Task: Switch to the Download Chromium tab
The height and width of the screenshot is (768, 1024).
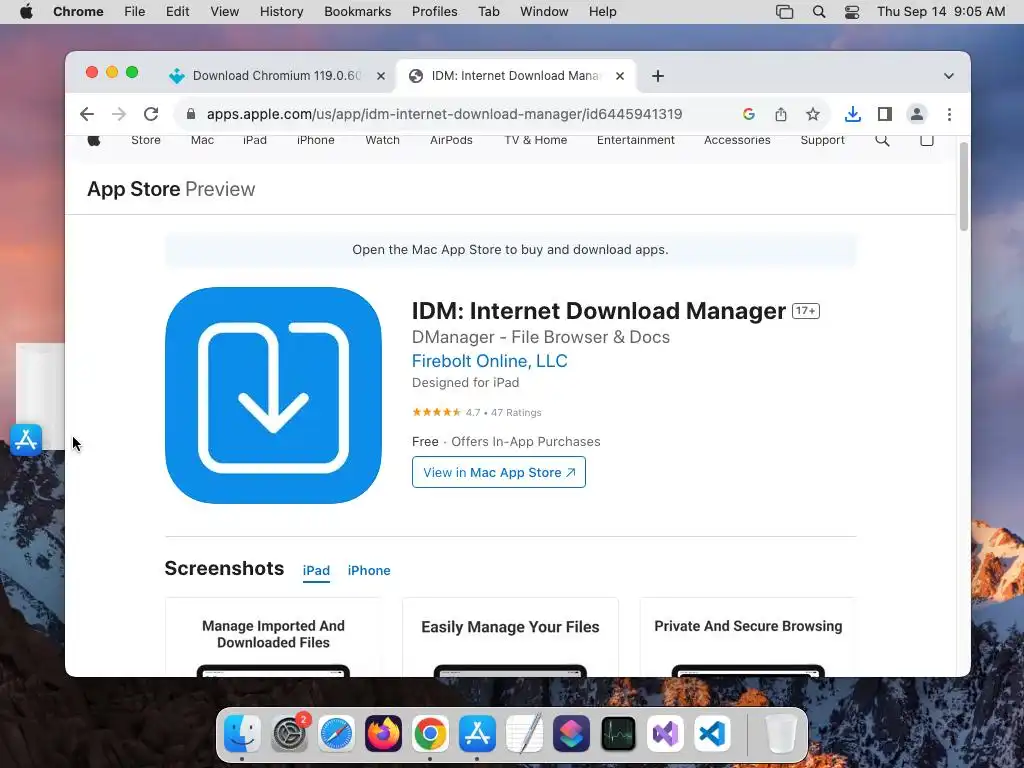Action: 276,76
